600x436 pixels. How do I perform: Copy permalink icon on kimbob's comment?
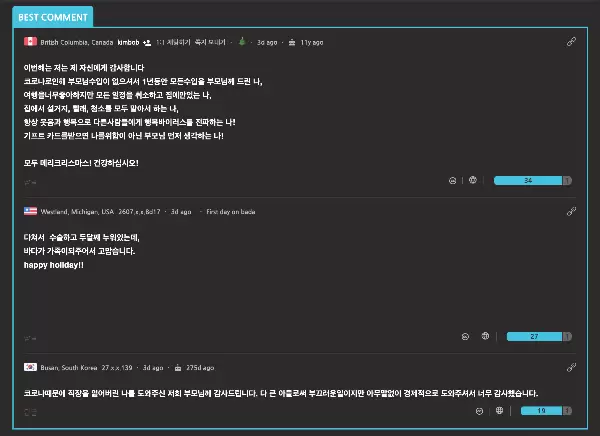click(x=571, y=42)
